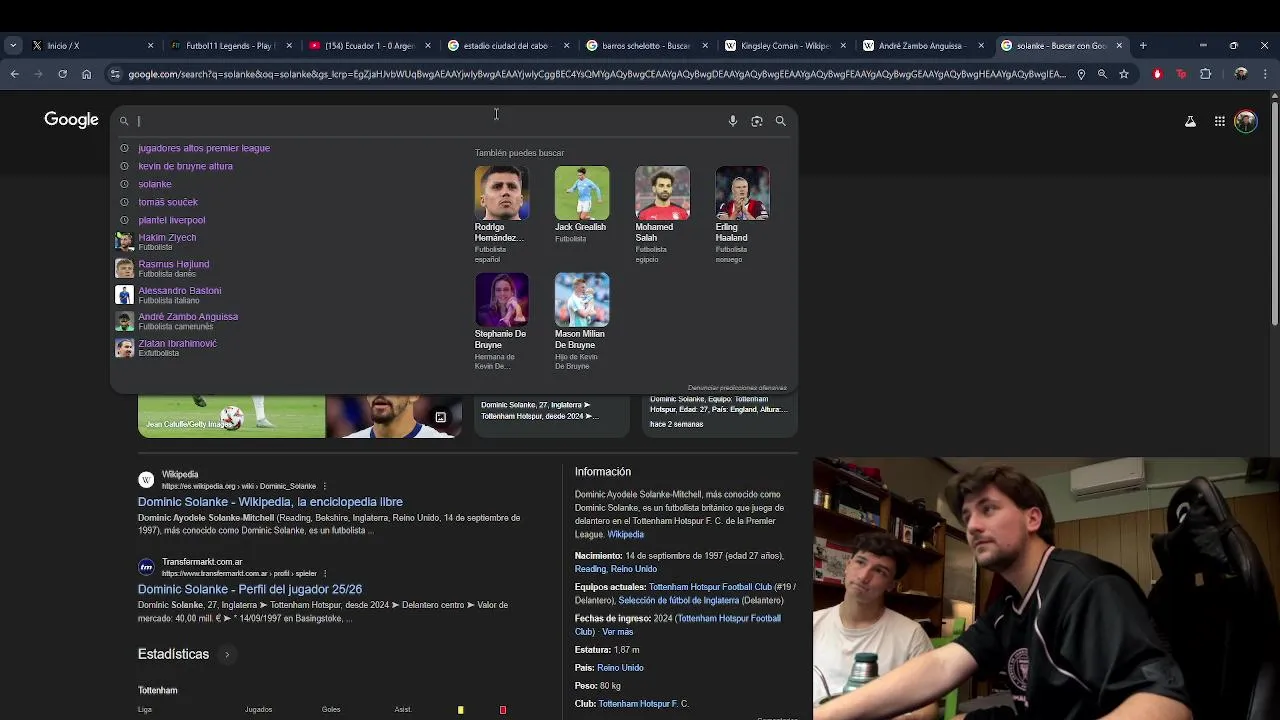Open Dominic Solanke Transfermarkt profile result
The image size is (1280, 720).
coord(250,589)
